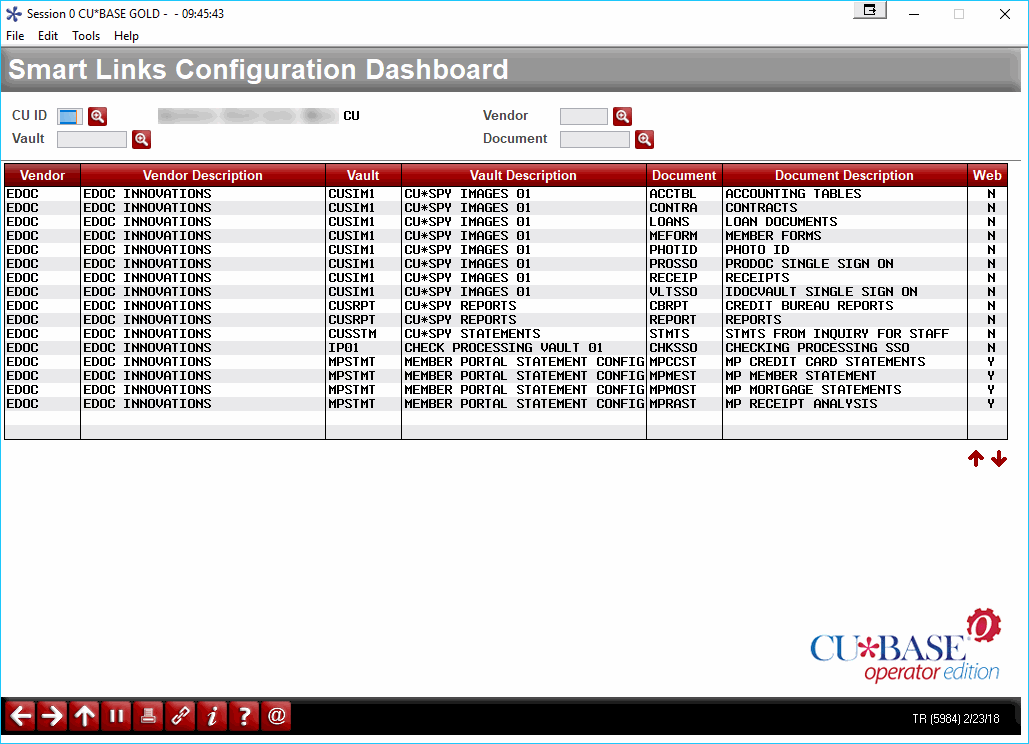Click the Pause toolbar button
1029x744 pixels.
116,716
